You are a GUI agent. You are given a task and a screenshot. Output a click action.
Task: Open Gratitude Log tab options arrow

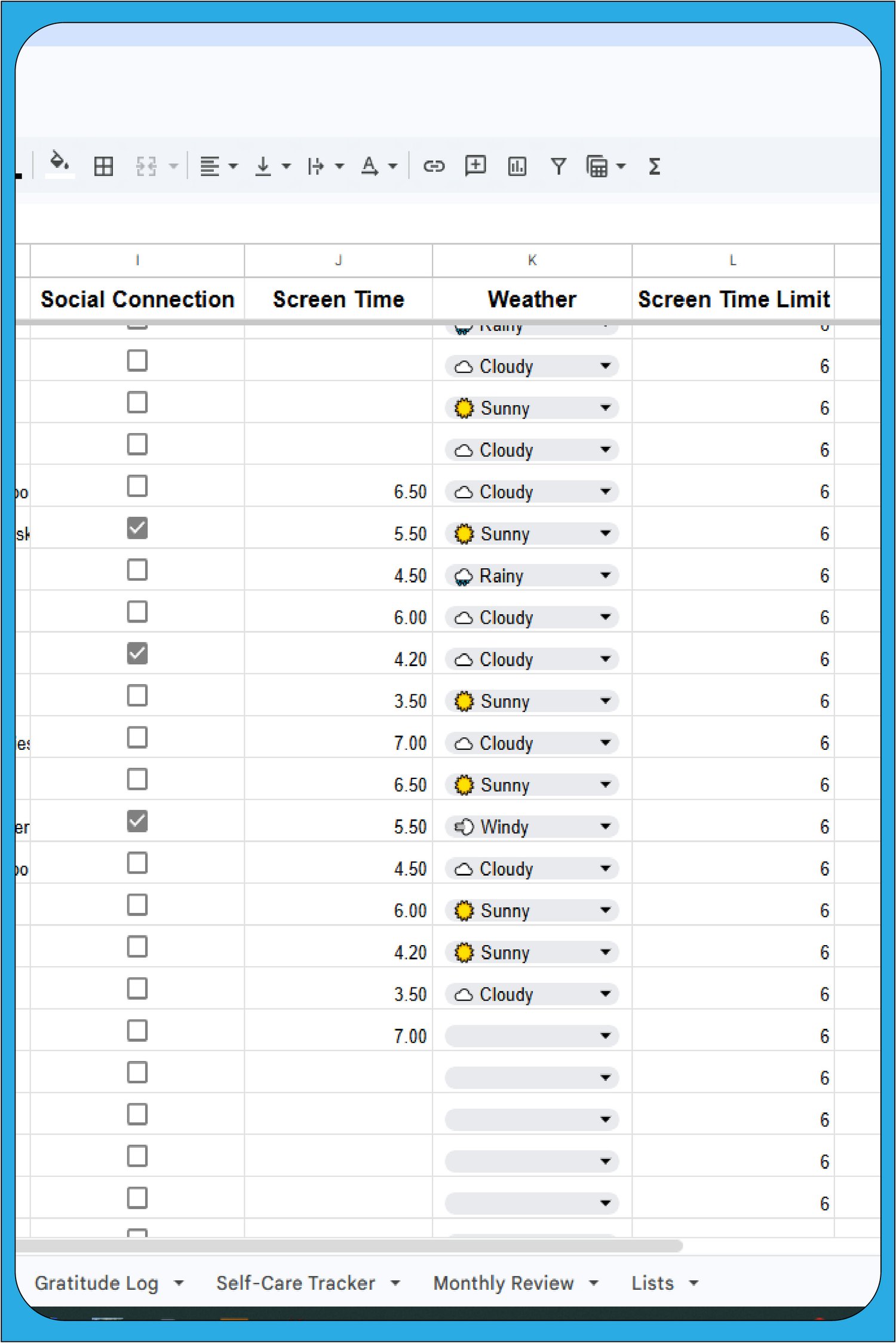[x=179, y=1283]
